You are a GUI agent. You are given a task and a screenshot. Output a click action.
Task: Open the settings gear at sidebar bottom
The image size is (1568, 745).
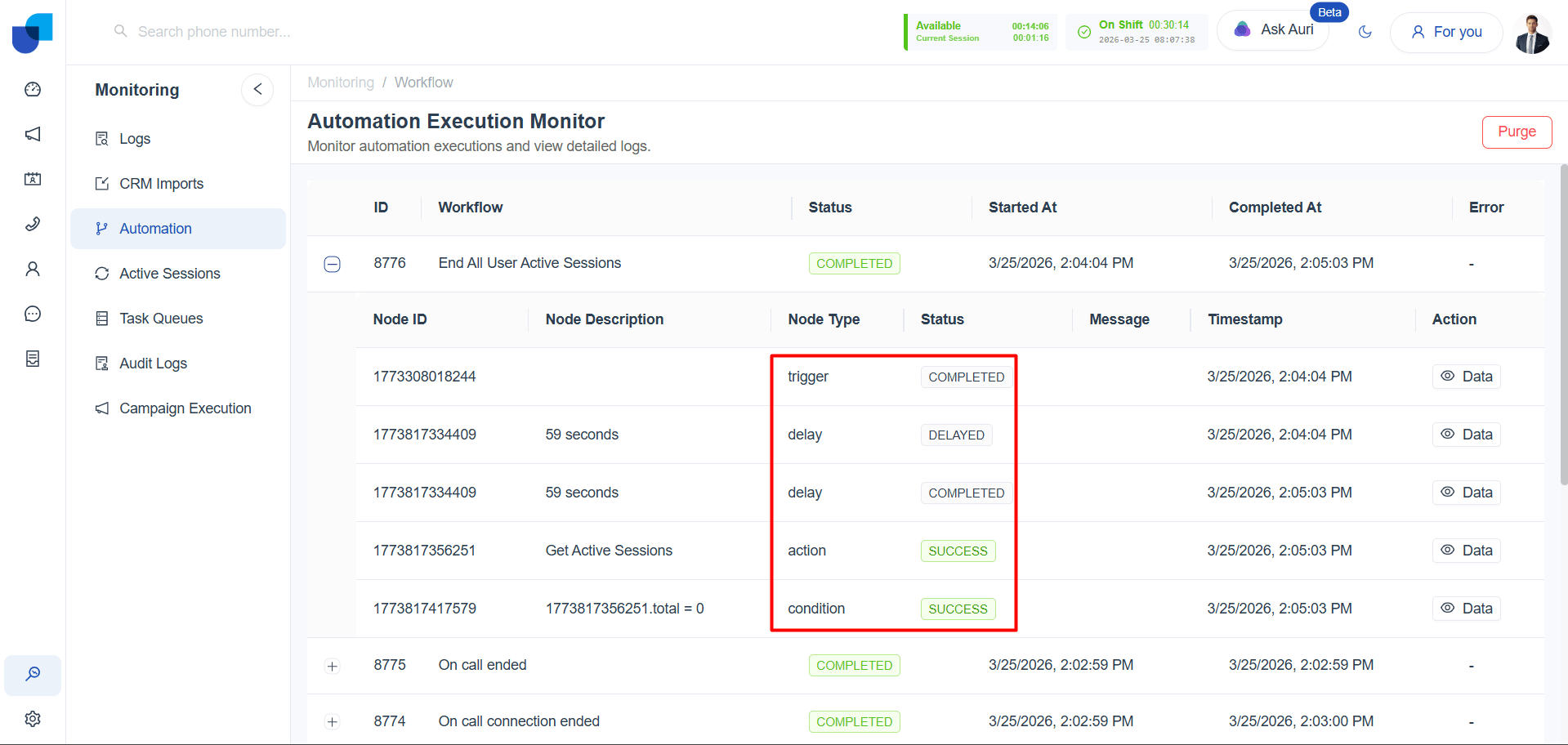click(33, 719)
